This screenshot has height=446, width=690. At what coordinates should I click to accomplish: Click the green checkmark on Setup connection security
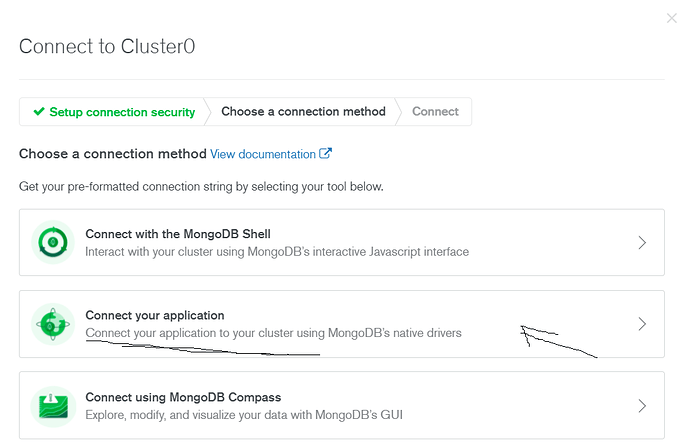tap(38, 112)
